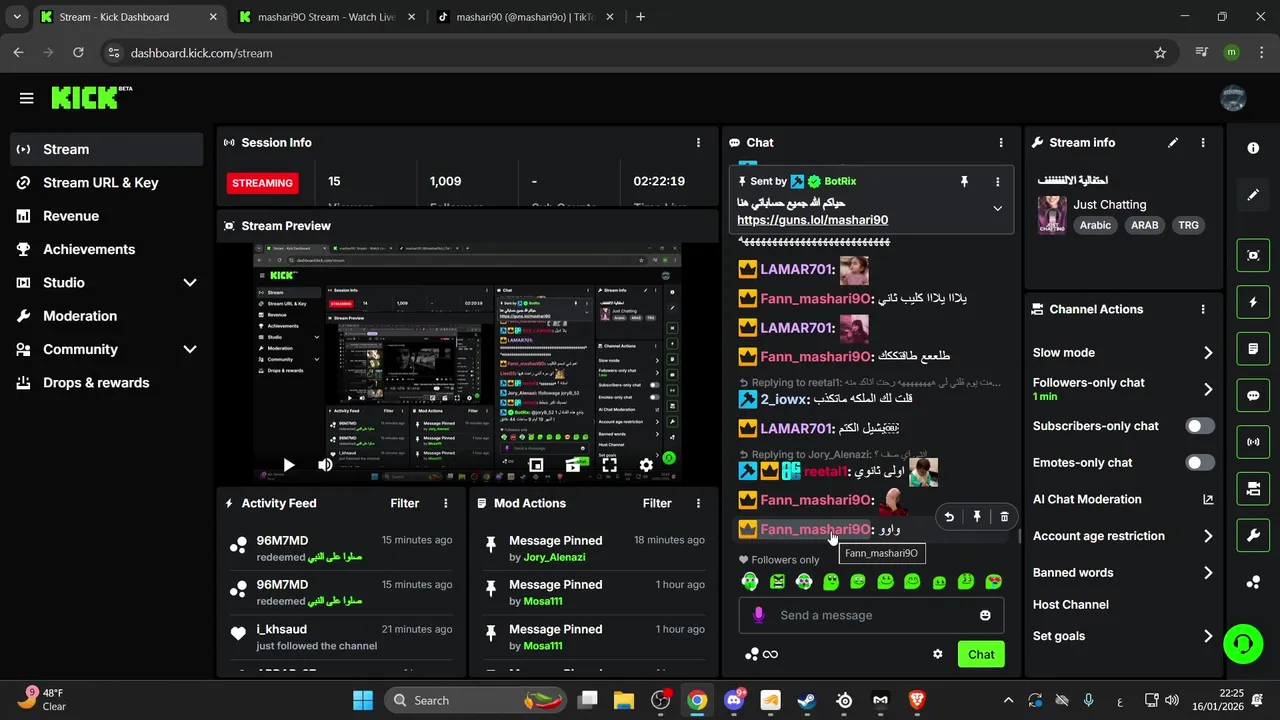
Task: Select the Just Chatting category thumbnail
Action: click(x=1052, y=215)
